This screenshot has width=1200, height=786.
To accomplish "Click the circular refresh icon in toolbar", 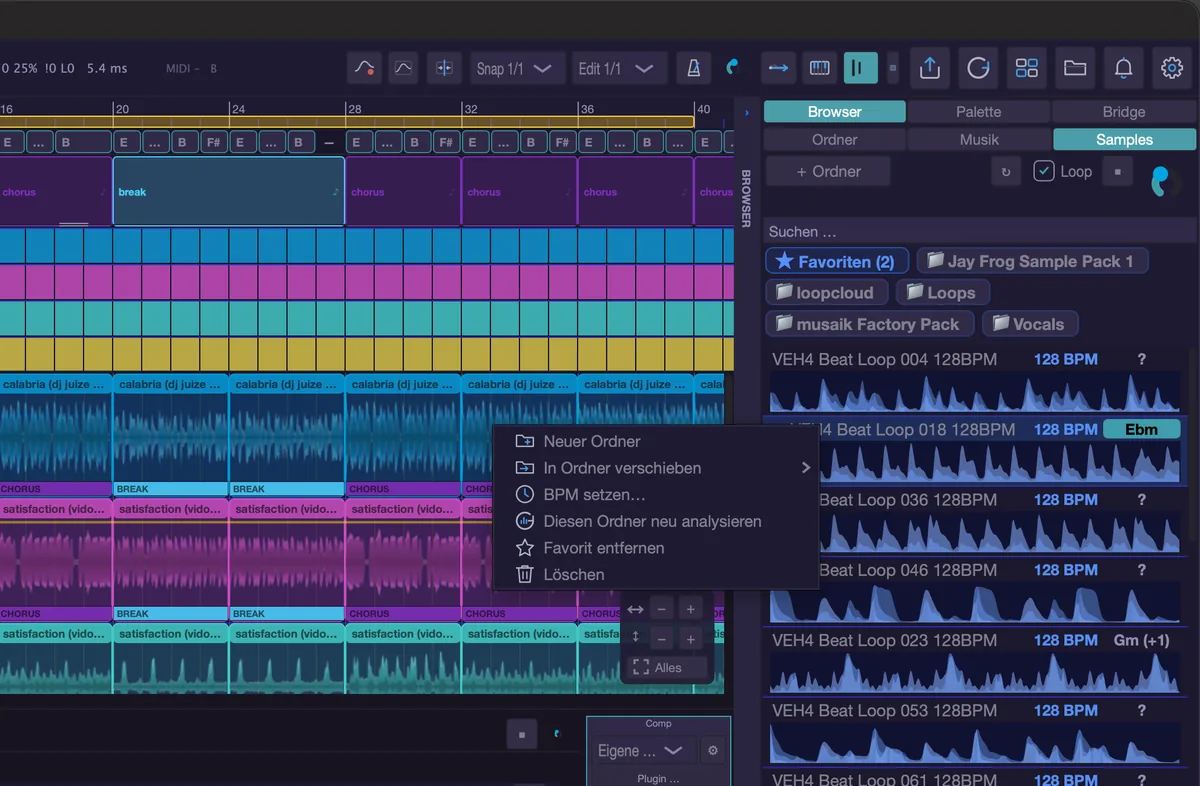I will [x=978, y=68].
